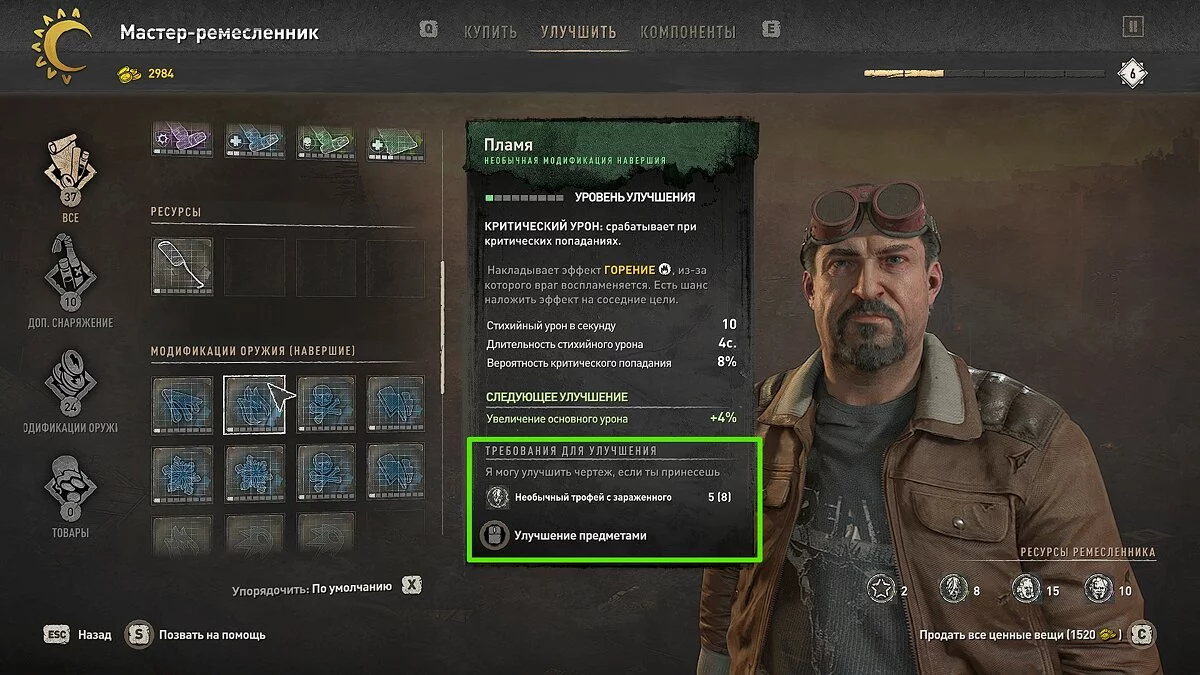Select the 'Все' all-items category icon
The width and height of the screenshot is (1200, 675).
(70, 168)
